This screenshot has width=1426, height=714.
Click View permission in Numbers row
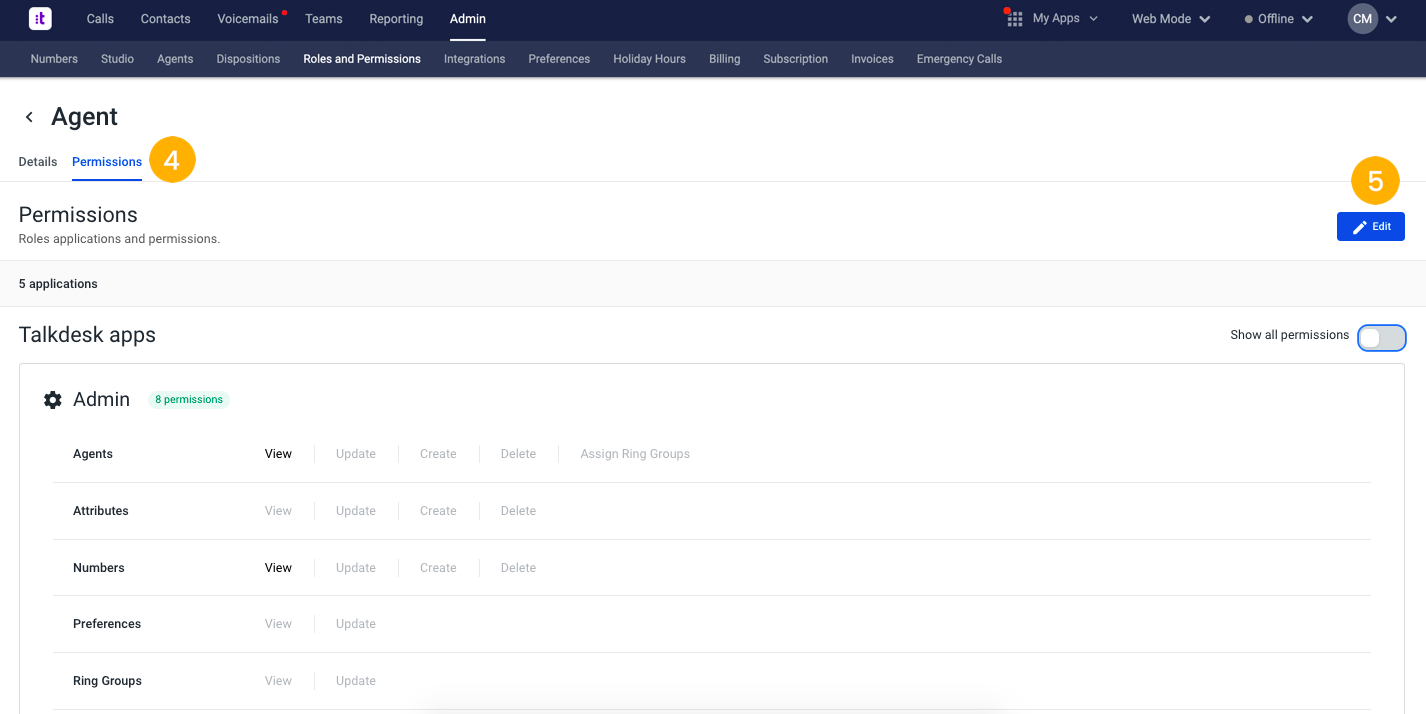point(278,568)
